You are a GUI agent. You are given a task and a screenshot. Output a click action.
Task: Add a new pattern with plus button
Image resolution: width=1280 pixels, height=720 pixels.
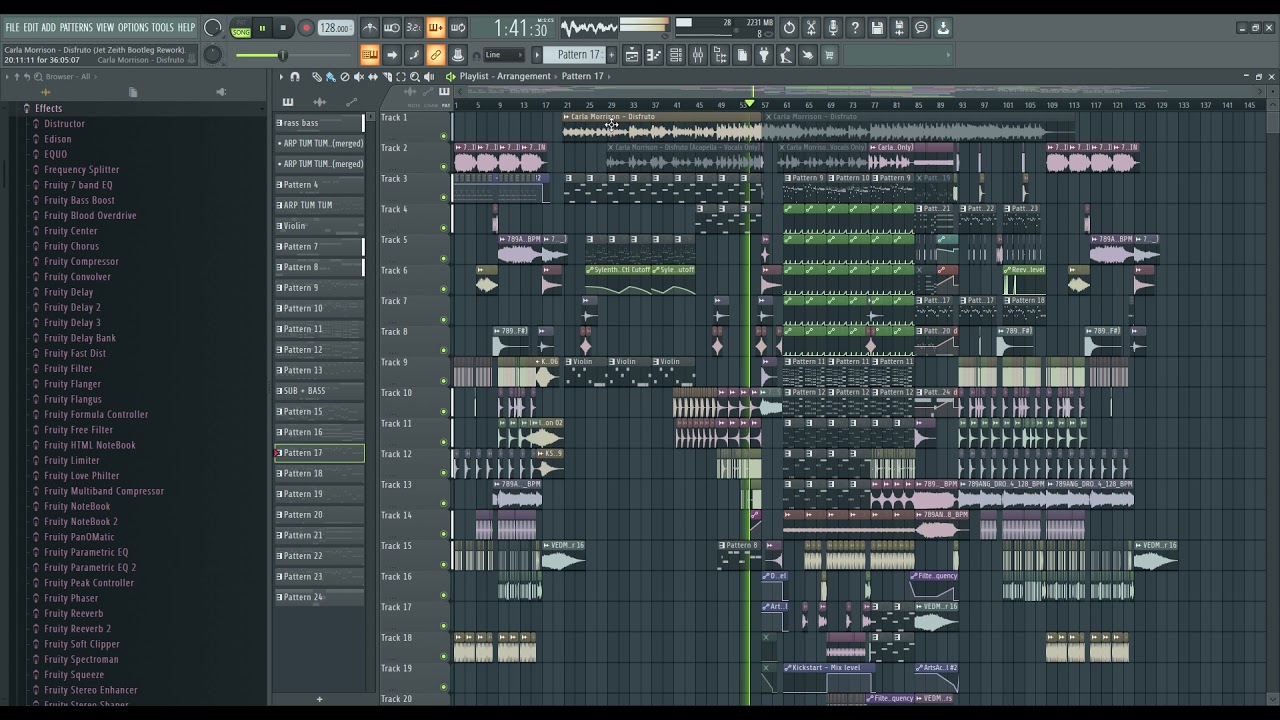pos(611,55)
